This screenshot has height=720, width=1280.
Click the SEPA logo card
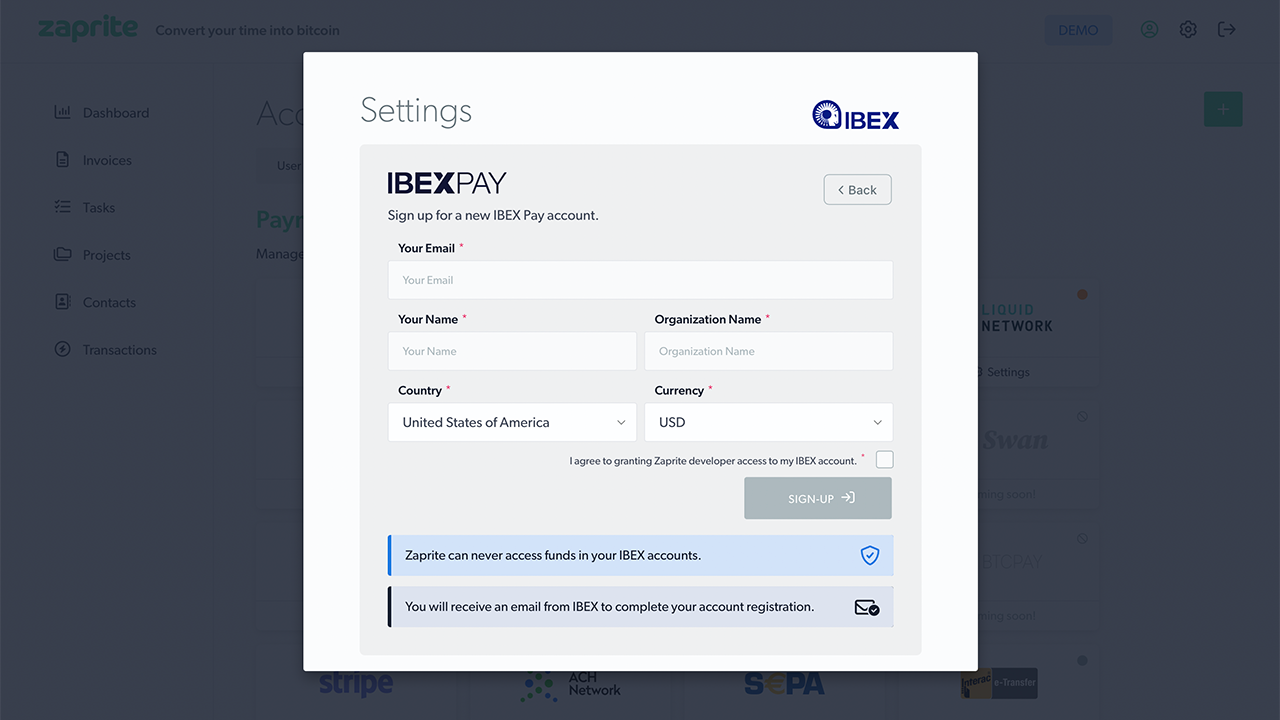784,683
